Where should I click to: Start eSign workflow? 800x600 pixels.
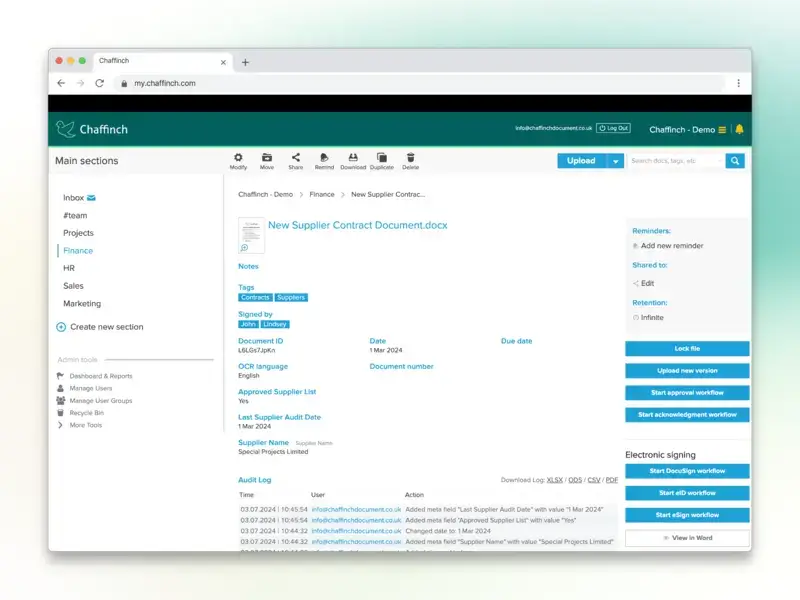(x=687, y=515)
